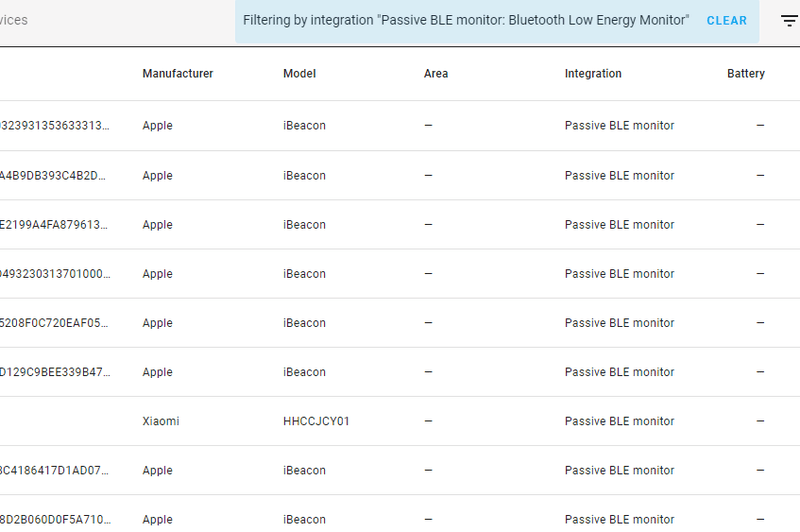Image resolution: width=800 pixels, height=532 pixels.
Task: Select the Xiaomi manufacturer cell
Action: click(161, 421)
